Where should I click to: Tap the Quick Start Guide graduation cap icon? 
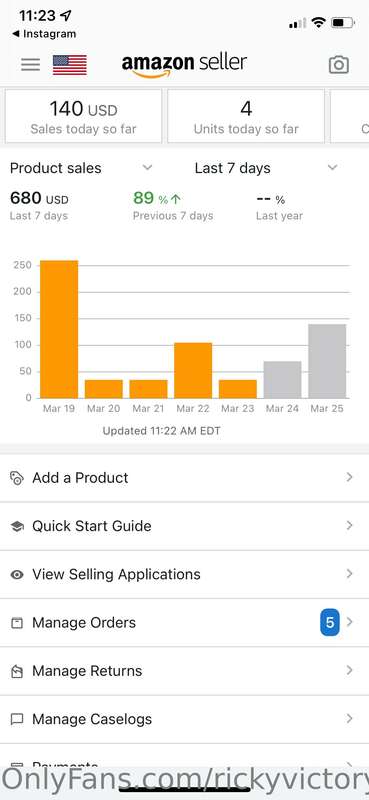[17, 527]
